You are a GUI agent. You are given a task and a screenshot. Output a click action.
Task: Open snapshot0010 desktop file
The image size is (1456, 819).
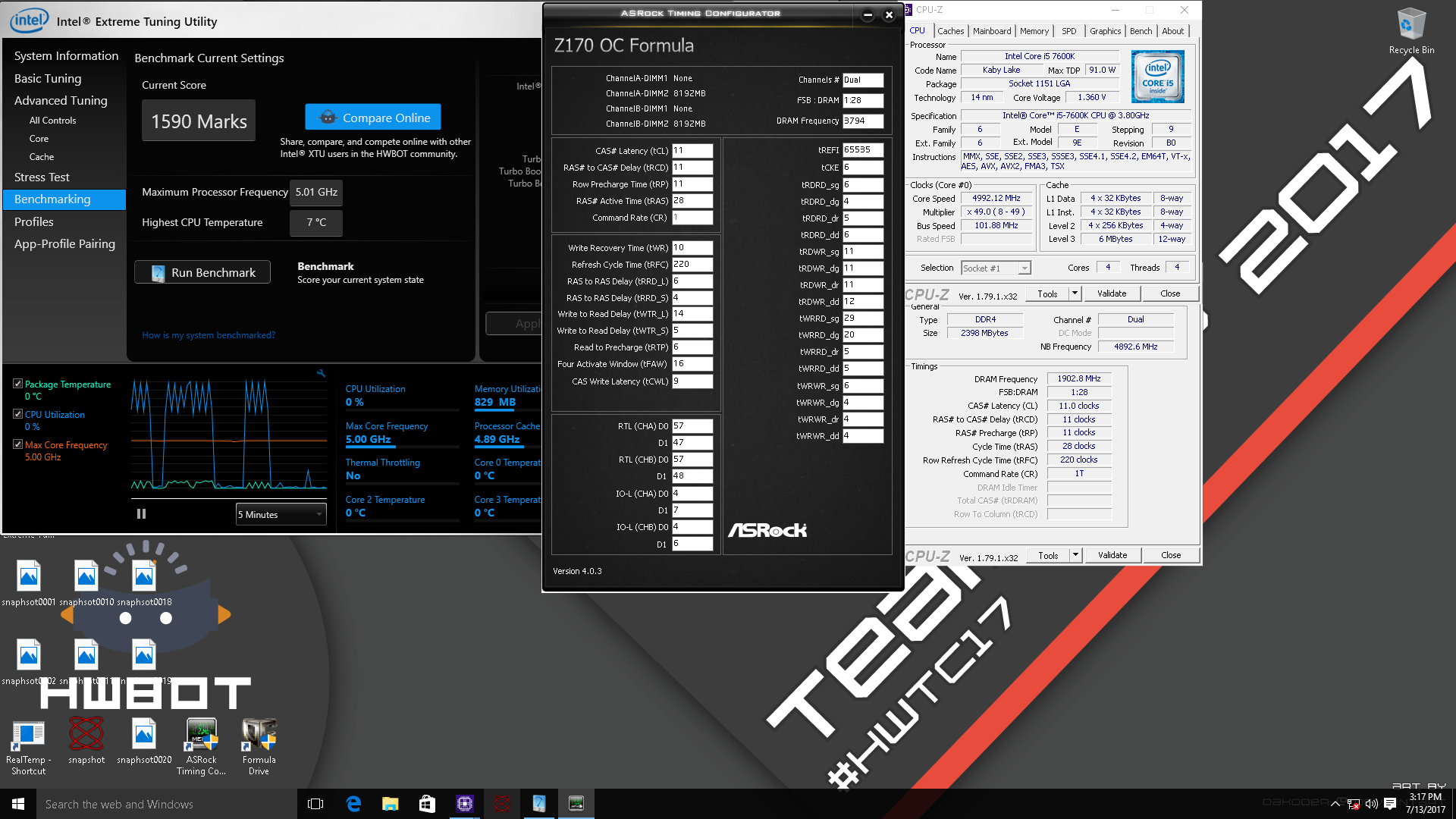pyautogui.click(x=86, y=584)
